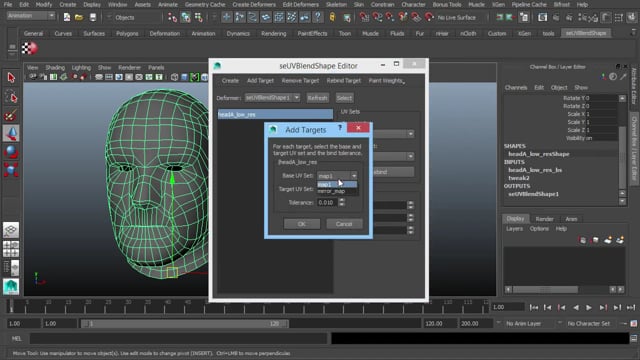Click the four-view layout icon
The image size is (640, 360).
click(x=11, y=249)
